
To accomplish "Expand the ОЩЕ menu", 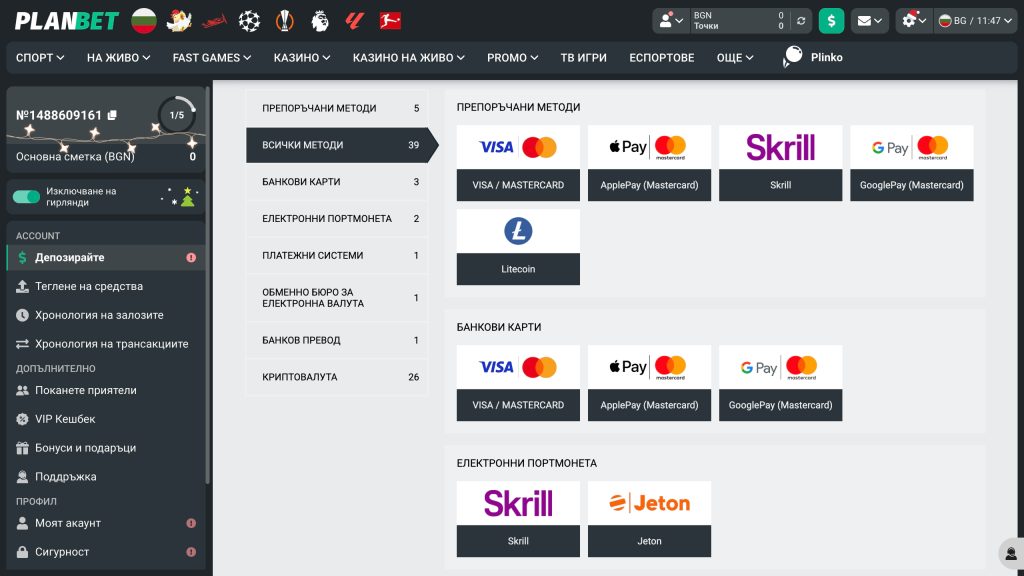I will (x=735, y=58).
